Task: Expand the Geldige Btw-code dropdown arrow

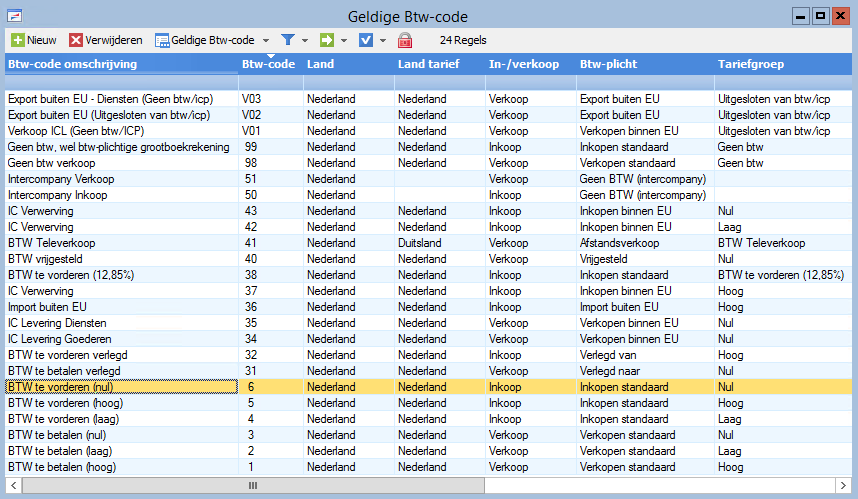Action: coord(266,40)
